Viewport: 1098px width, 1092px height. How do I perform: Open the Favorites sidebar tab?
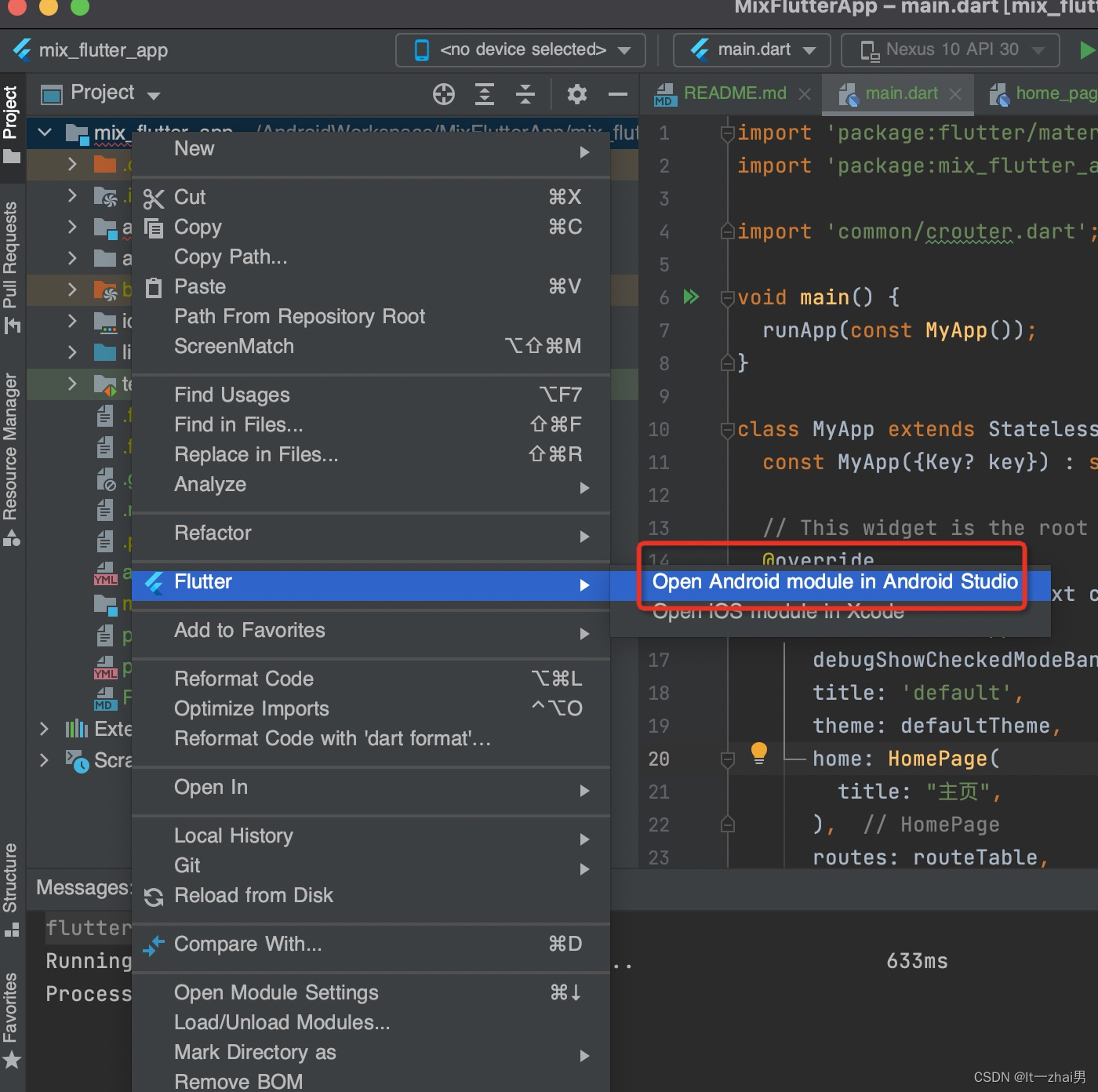(x=11, y=1020)
